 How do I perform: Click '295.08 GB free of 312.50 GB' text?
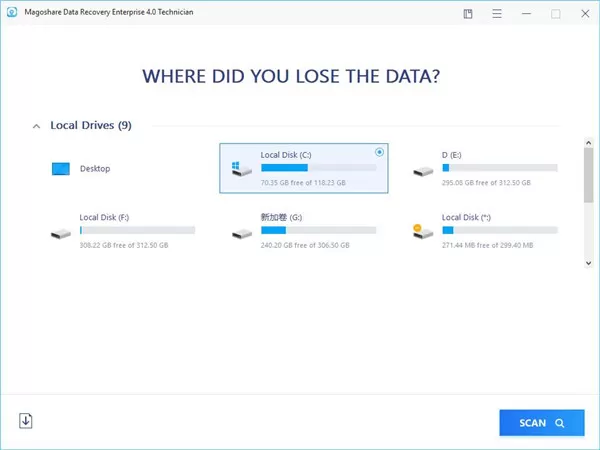(486, 183)
